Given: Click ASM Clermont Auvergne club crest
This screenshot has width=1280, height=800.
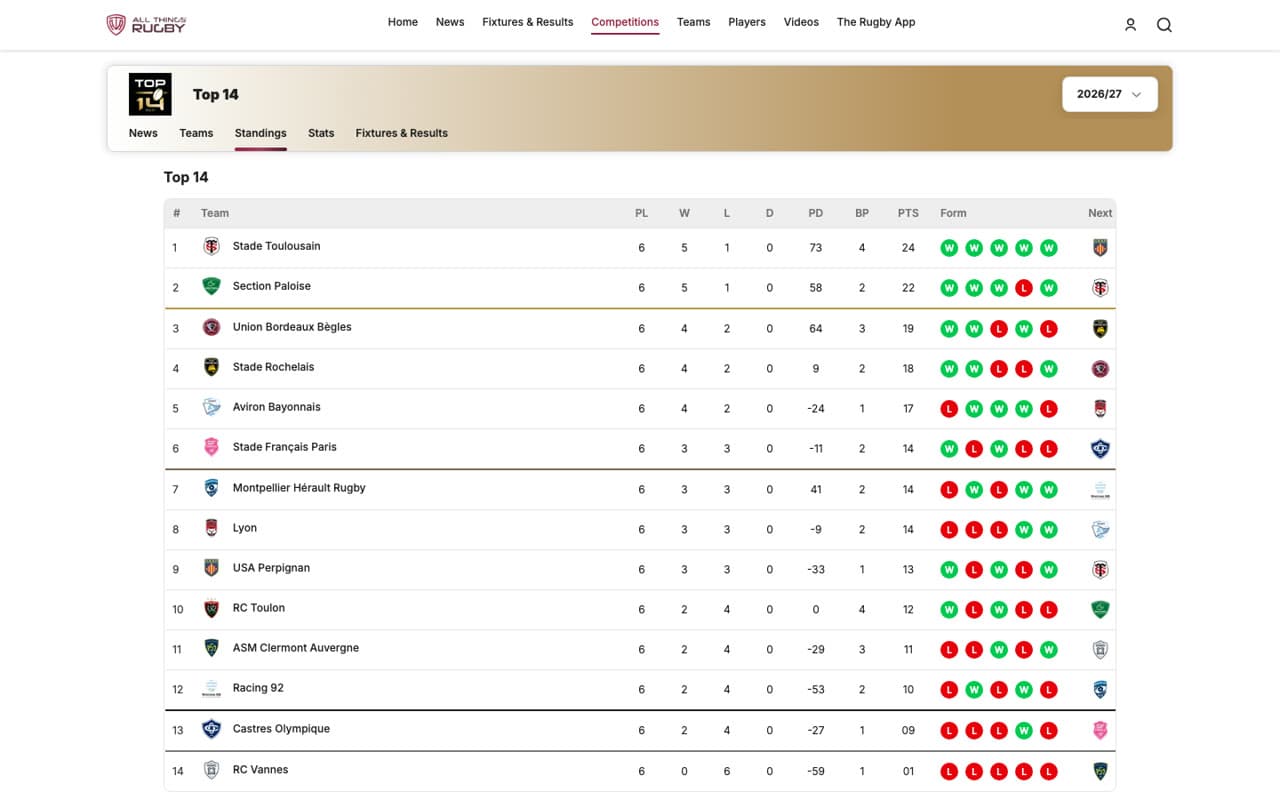Looking at the screenshot, I should [x=211, y=649].
